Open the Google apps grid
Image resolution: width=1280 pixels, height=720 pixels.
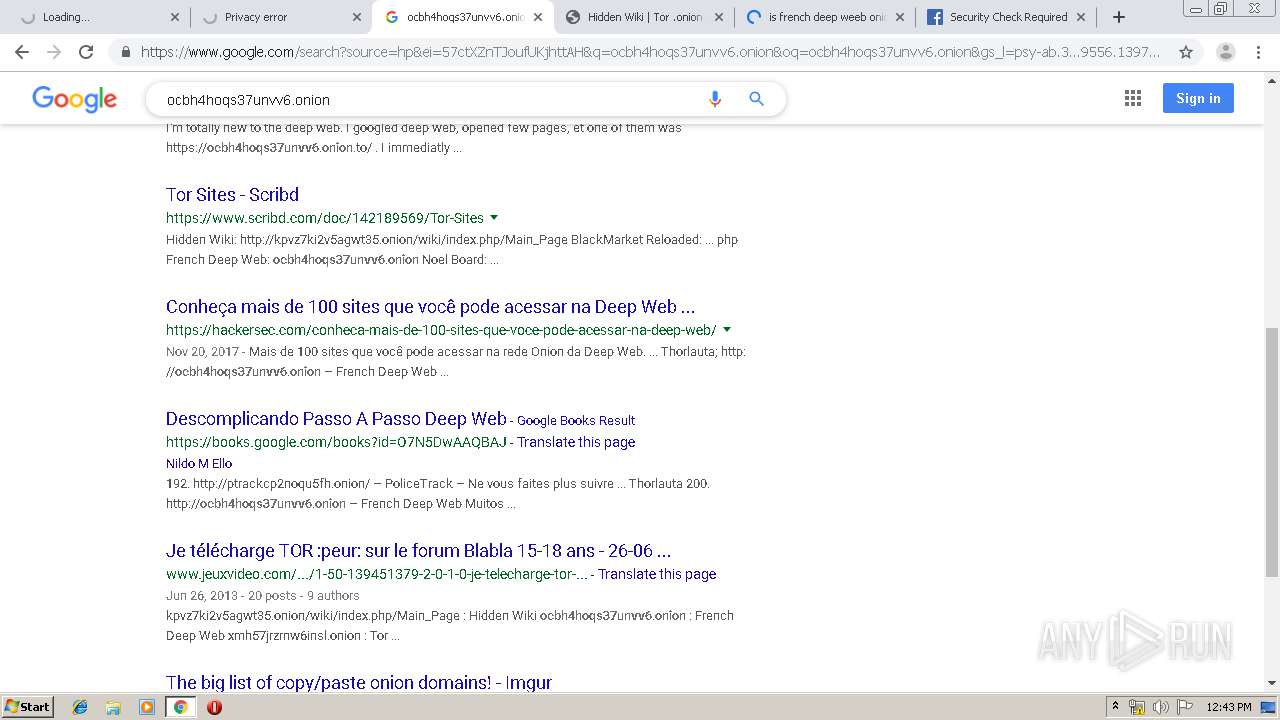[1133, 98]
